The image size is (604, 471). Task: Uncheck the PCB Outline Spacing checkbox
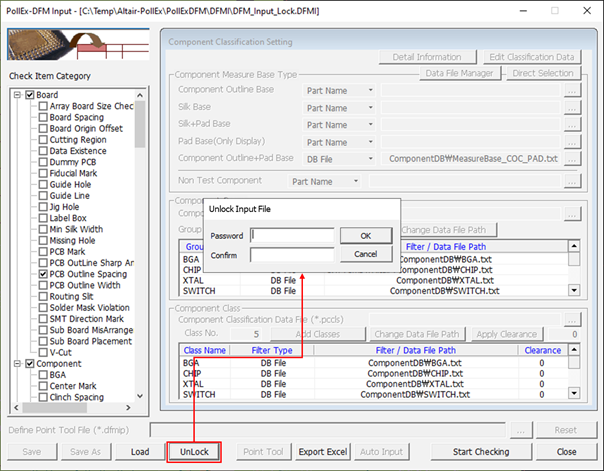[x=43, y=273]
